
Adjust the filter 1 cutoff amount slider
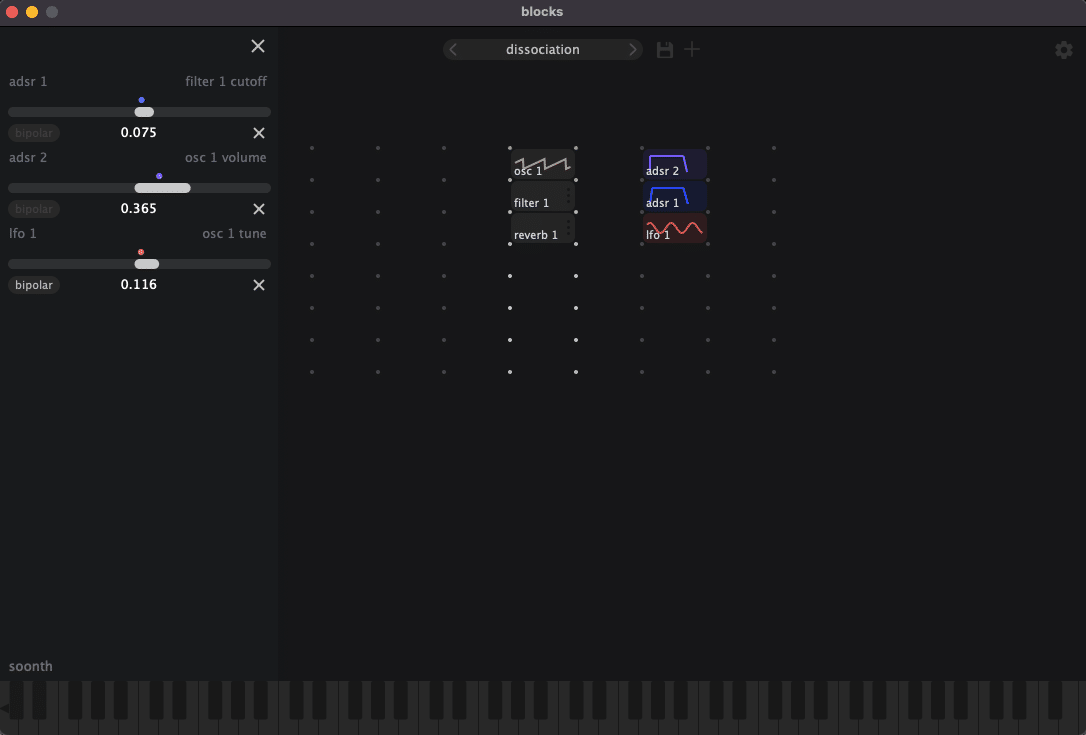(x=139, y=112)
